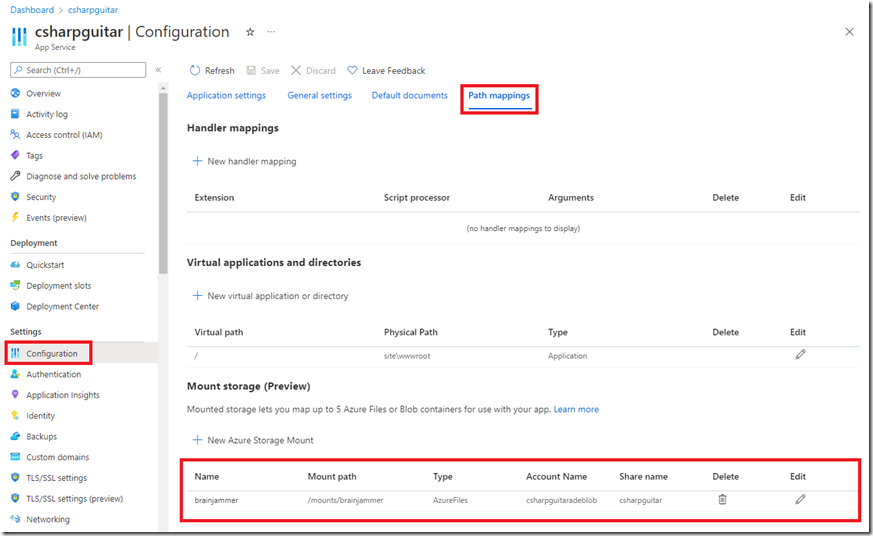Open the Learn more link
Viewport: 873px width, 536px height.
tap(576, 409)
